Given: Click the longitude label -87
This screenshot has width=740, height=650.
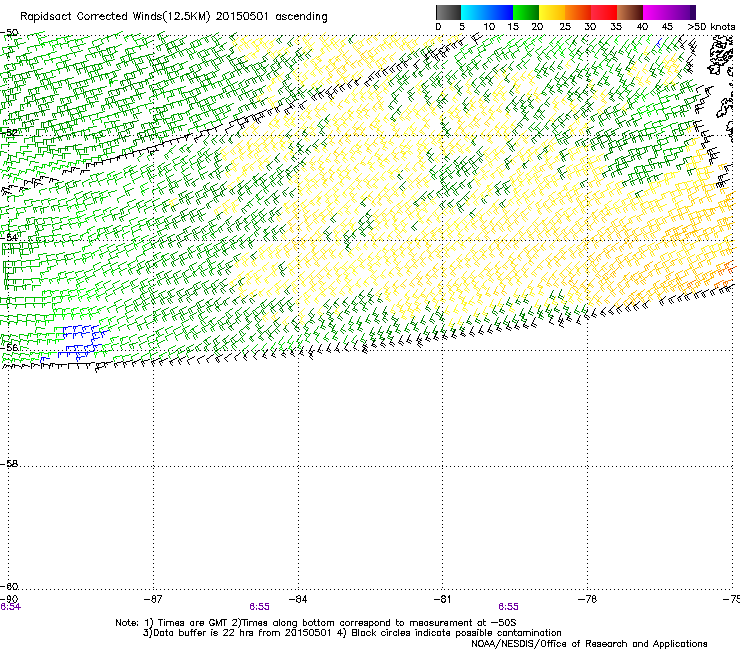Looking at the screenshot, I should (153, 599).
